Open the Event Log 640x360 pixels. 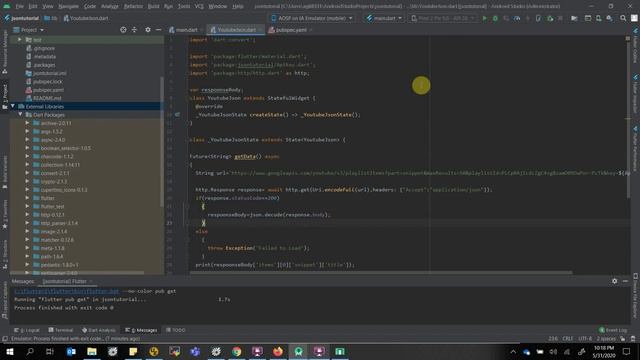[x=613, y=330]
